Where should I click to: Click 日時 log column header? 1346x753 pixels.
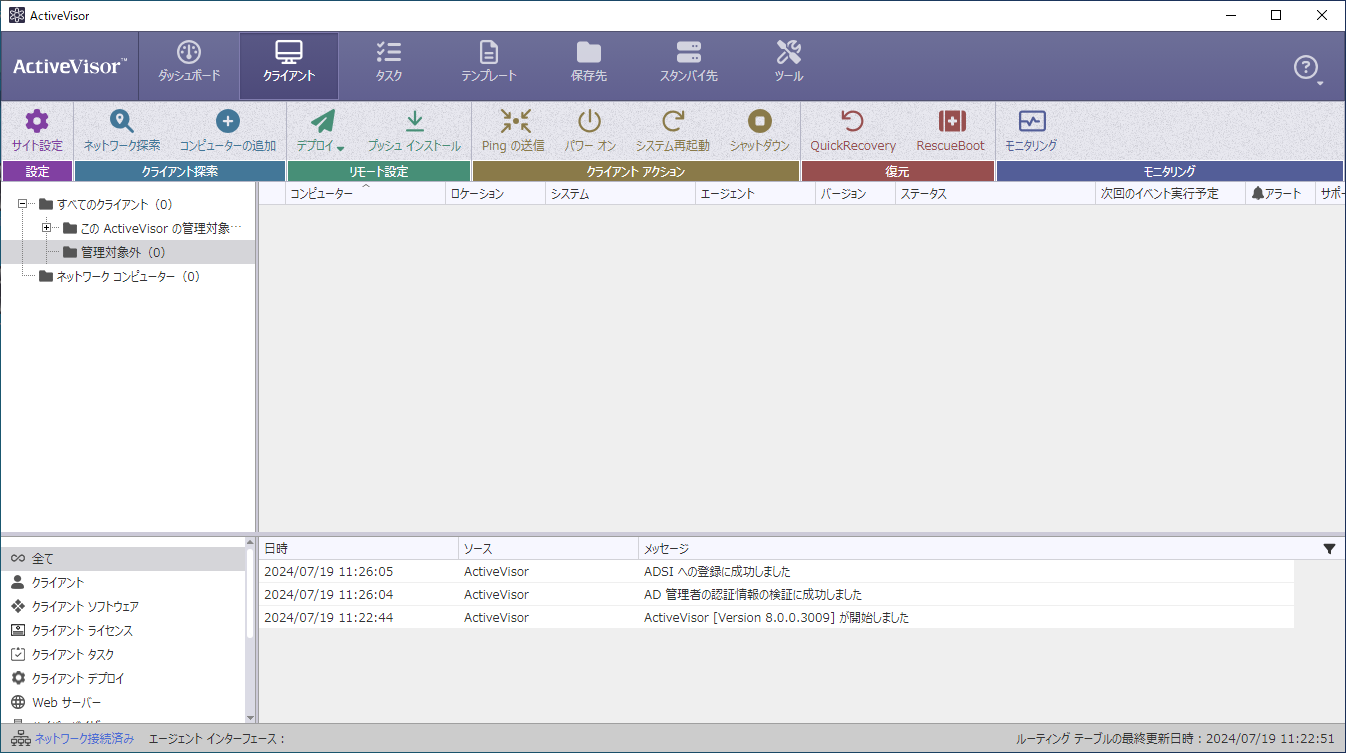358,549
